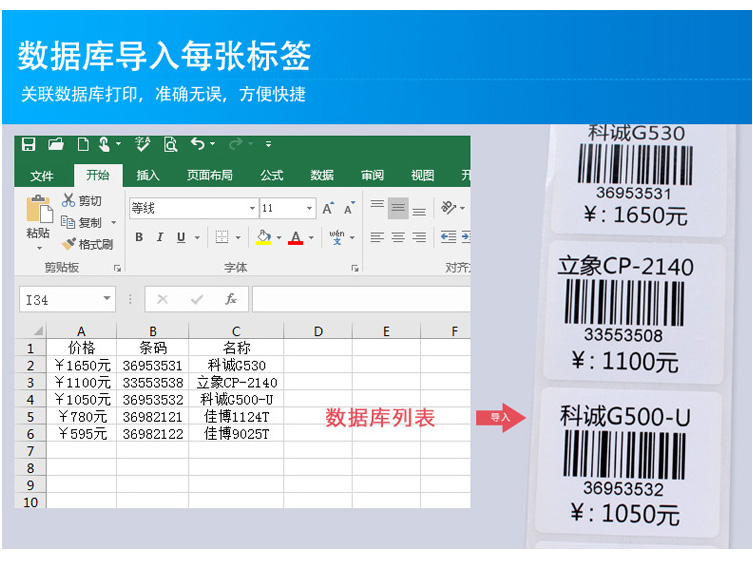
Task: Open the underline style dropdown arrow
Action: tap(197, 237)
